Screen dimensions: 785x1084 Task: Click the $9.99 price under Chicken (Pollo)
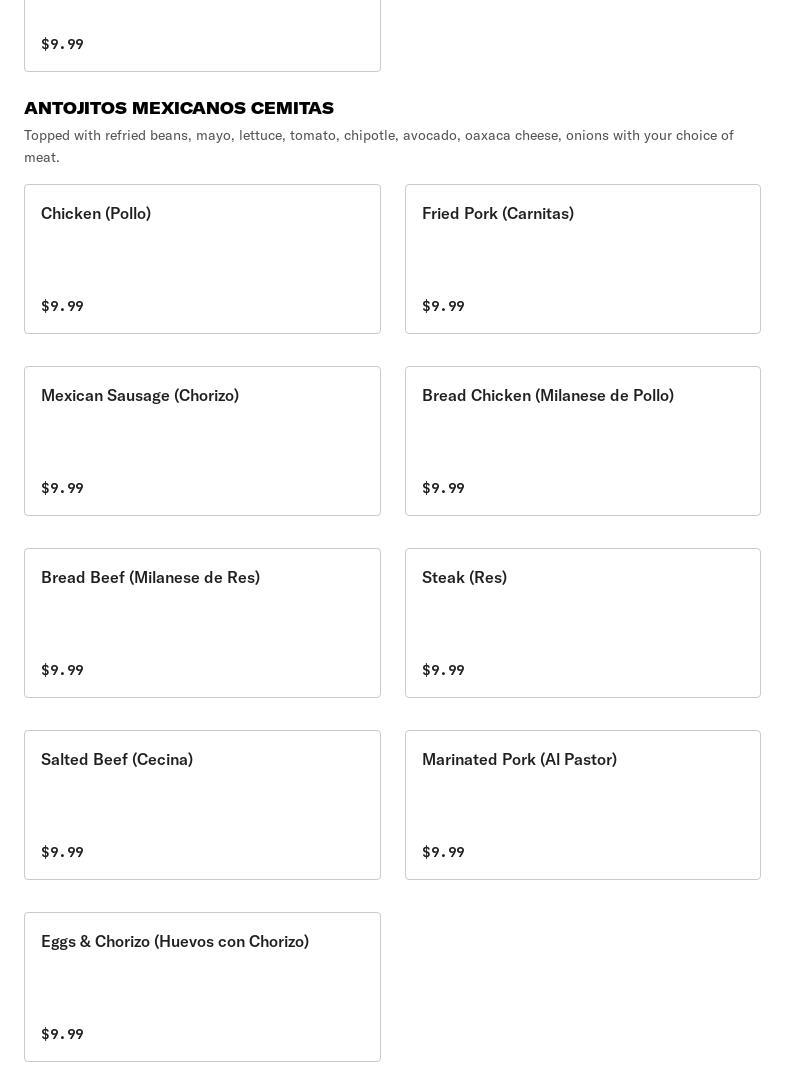(62, 306)
